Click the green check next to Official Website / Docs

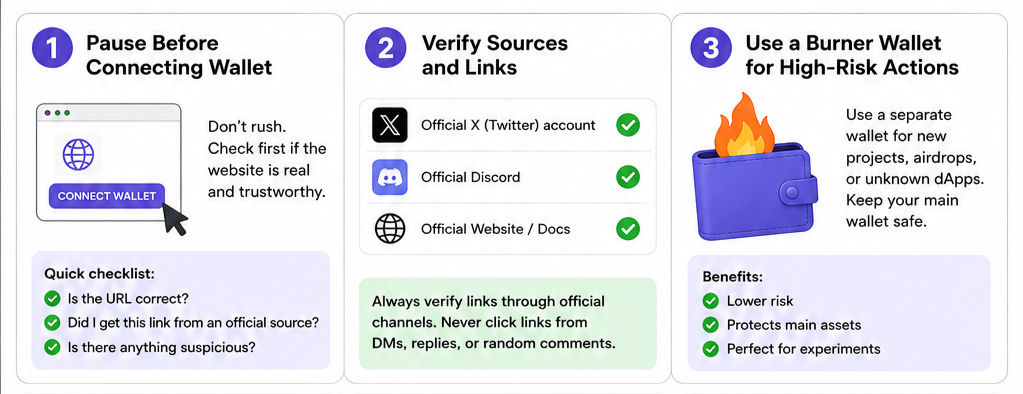[x=628, y=229]
